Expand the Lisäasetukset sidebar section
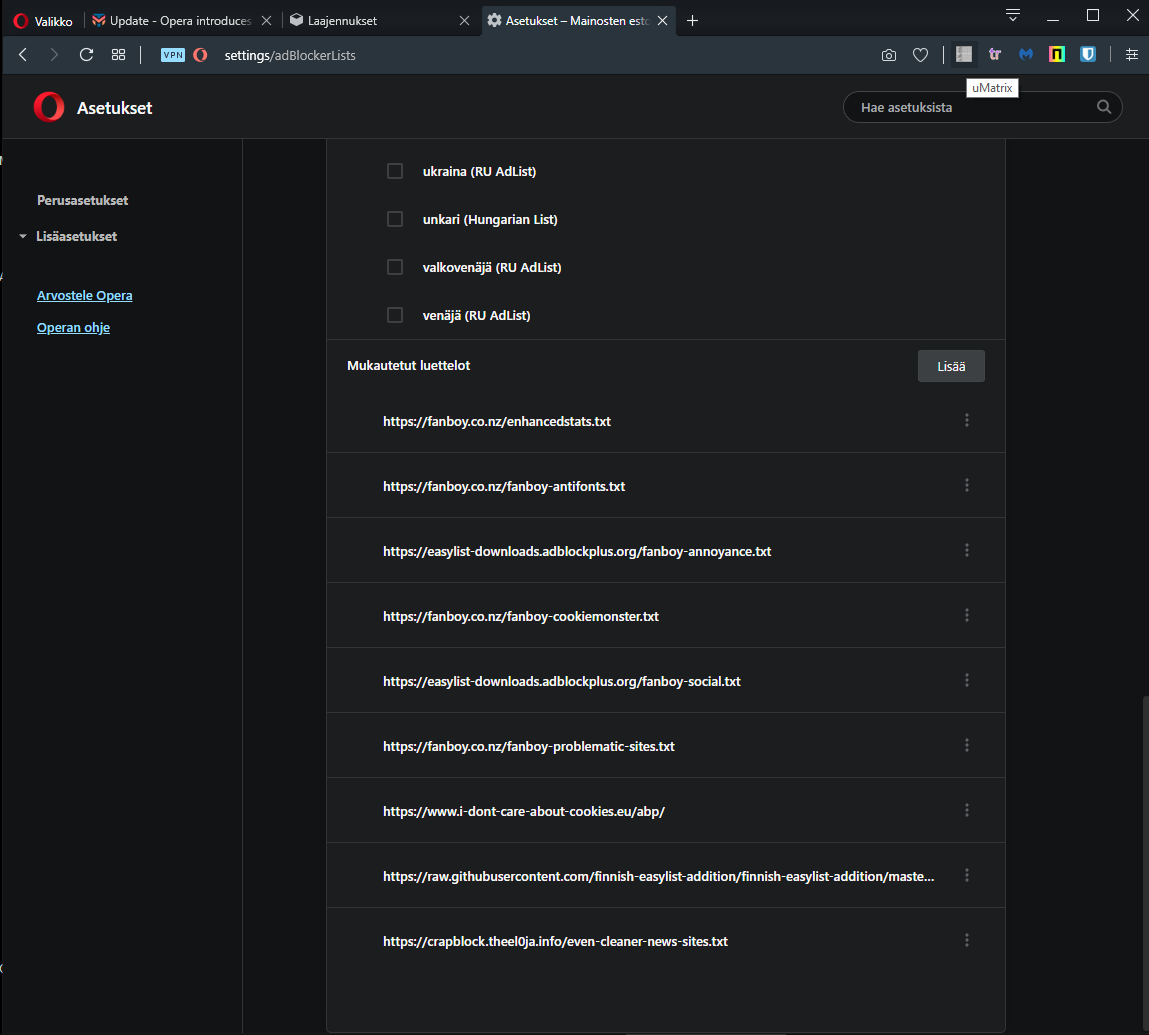The image size is (1149, 1035). [76, 236]
